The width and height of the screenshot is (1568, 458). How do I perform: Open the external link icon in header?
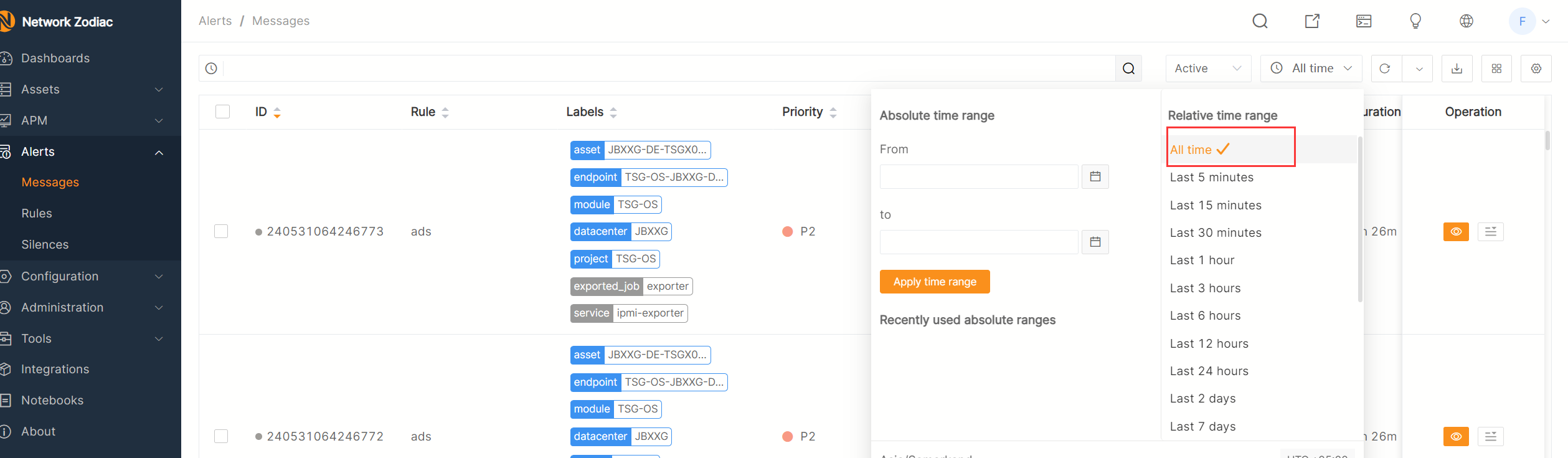pyautogui.click(x=1312, y=21)
